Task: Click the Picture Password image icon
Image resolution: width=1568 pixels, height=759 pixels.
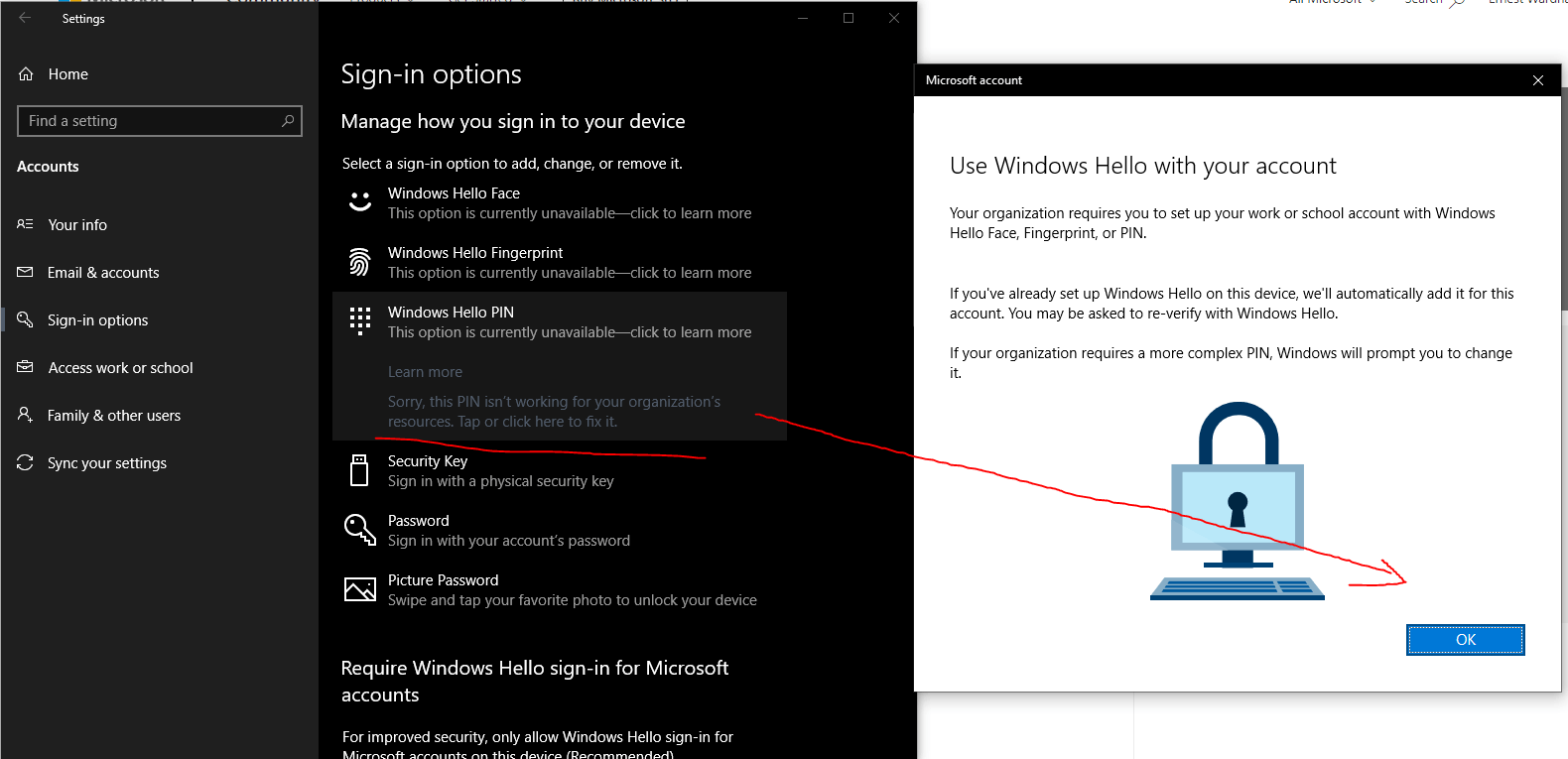Action: tap(360, 589)
